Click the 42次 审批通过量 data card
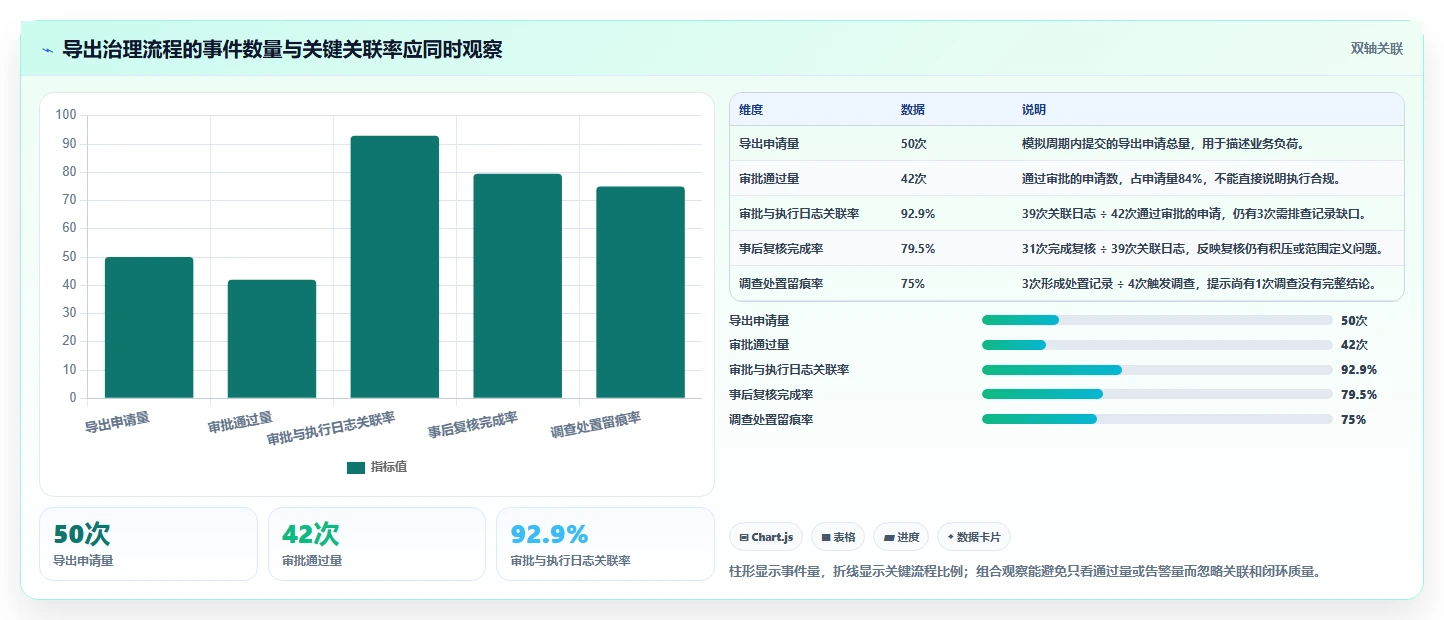 pos(377,544)
